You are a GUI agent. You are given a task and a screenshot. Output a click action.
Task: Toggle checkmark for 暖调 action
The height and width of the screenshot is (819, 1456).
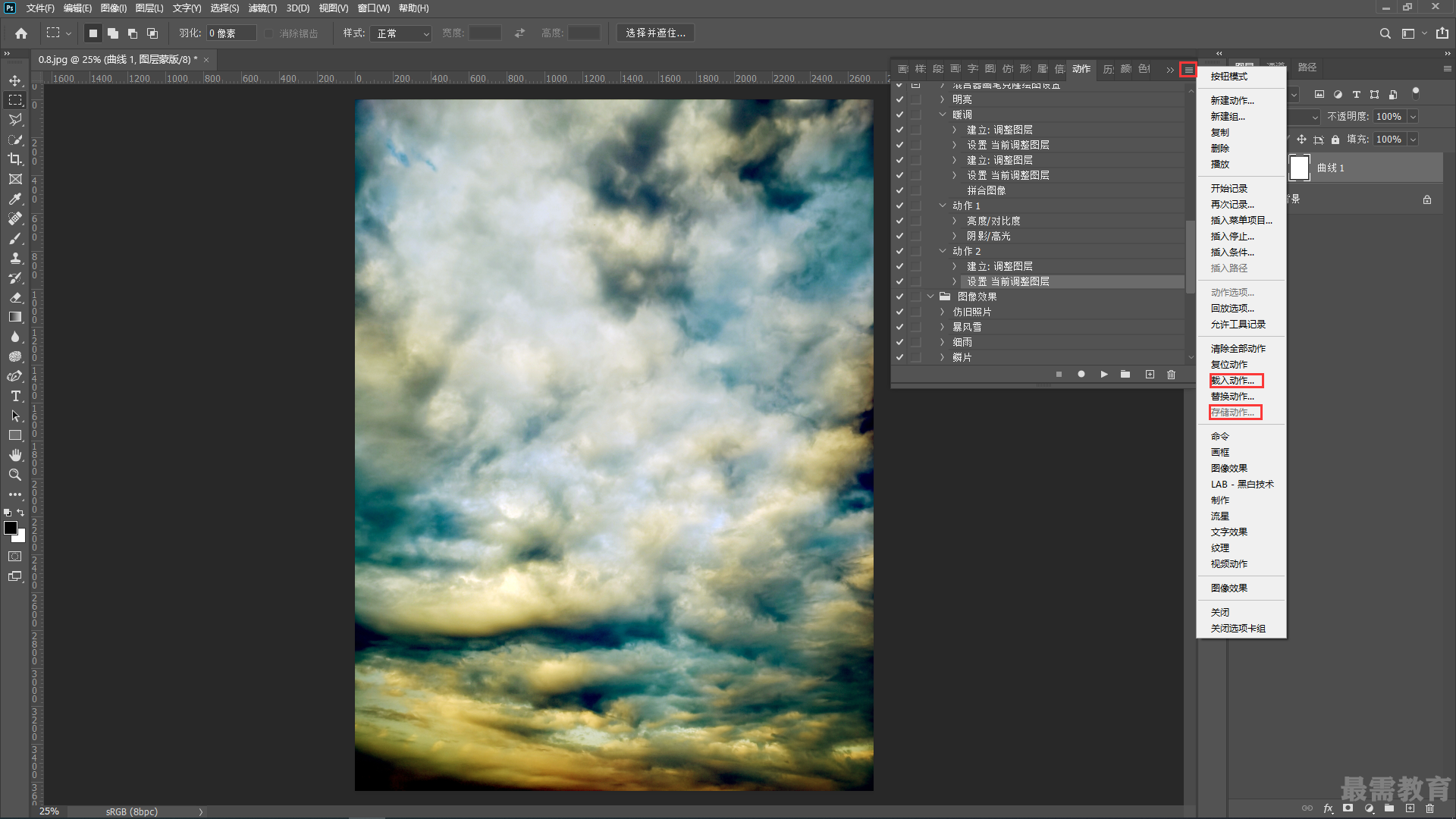(x=899, y=115)
